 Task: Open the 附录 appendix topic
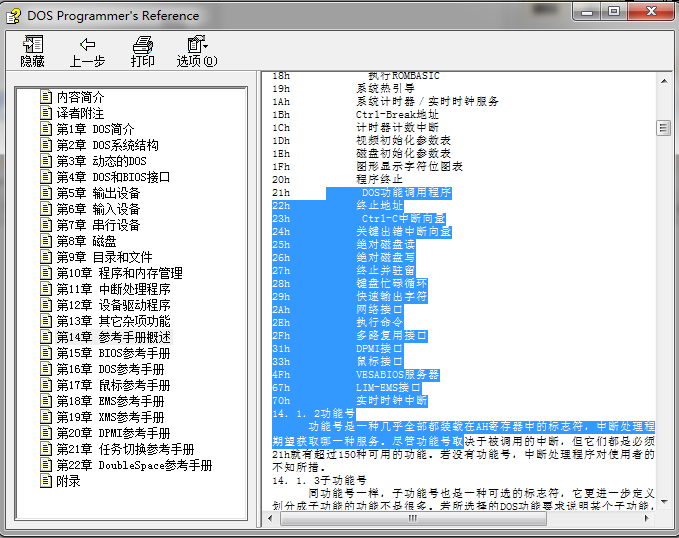tap(68, 482)
